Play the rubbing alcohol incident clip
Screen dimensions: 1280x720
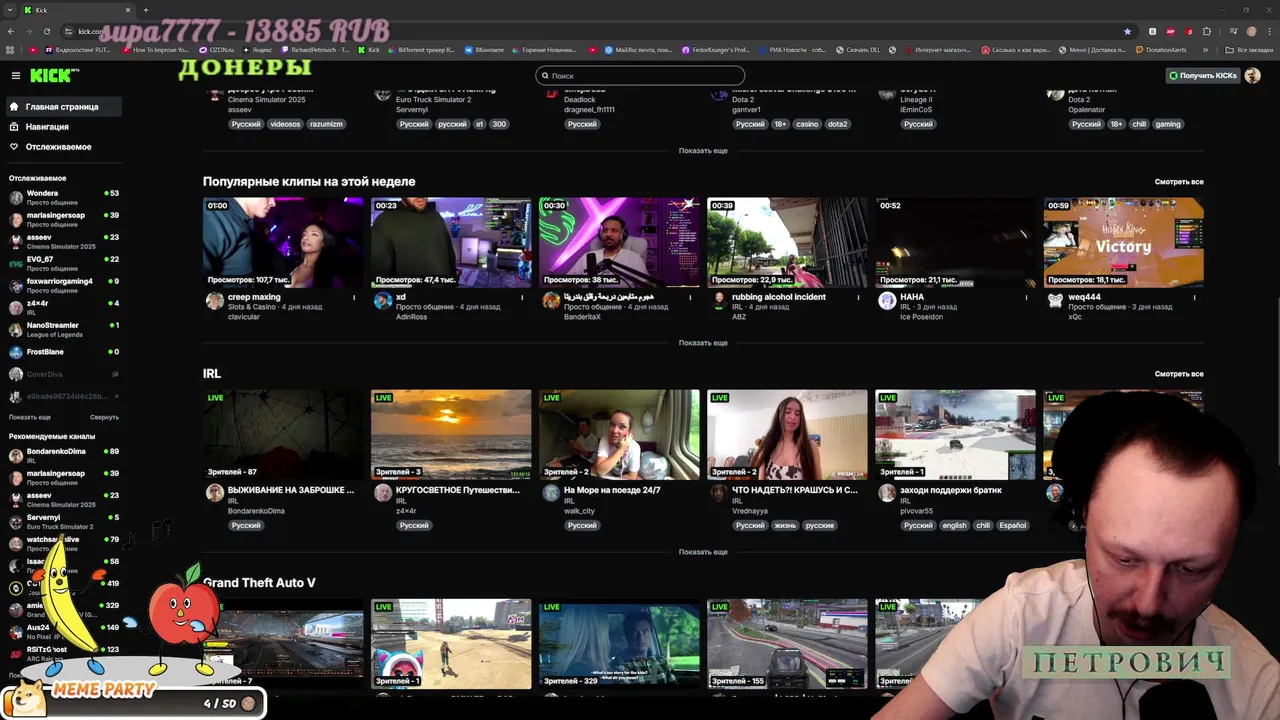pos(787,242)
